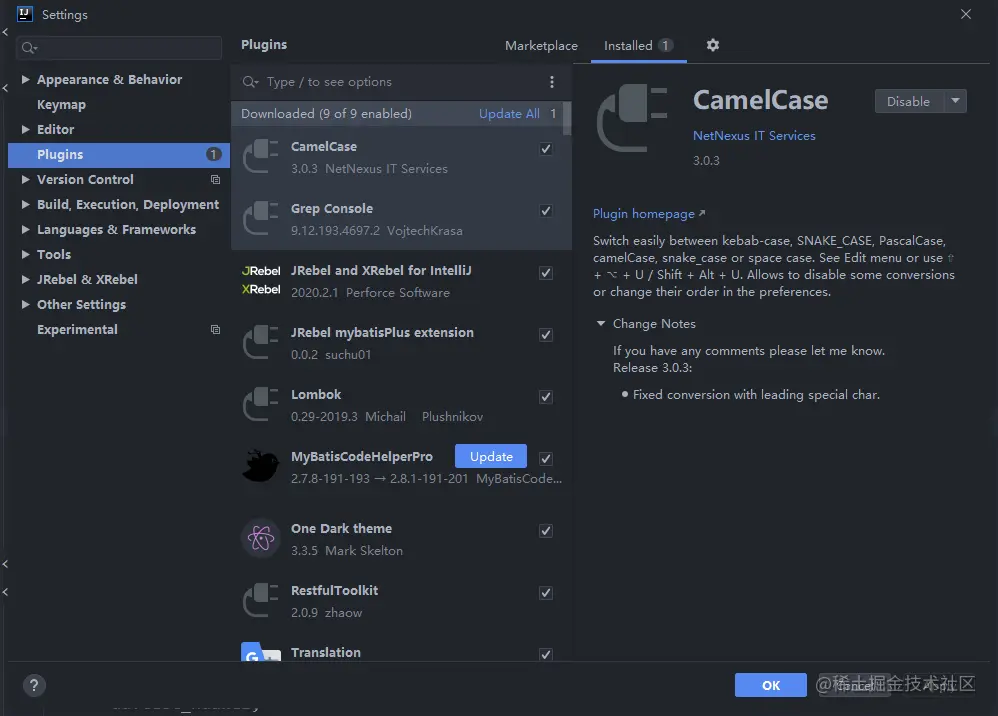Click the JRebel XRebel logo icon

pos(261,280)
